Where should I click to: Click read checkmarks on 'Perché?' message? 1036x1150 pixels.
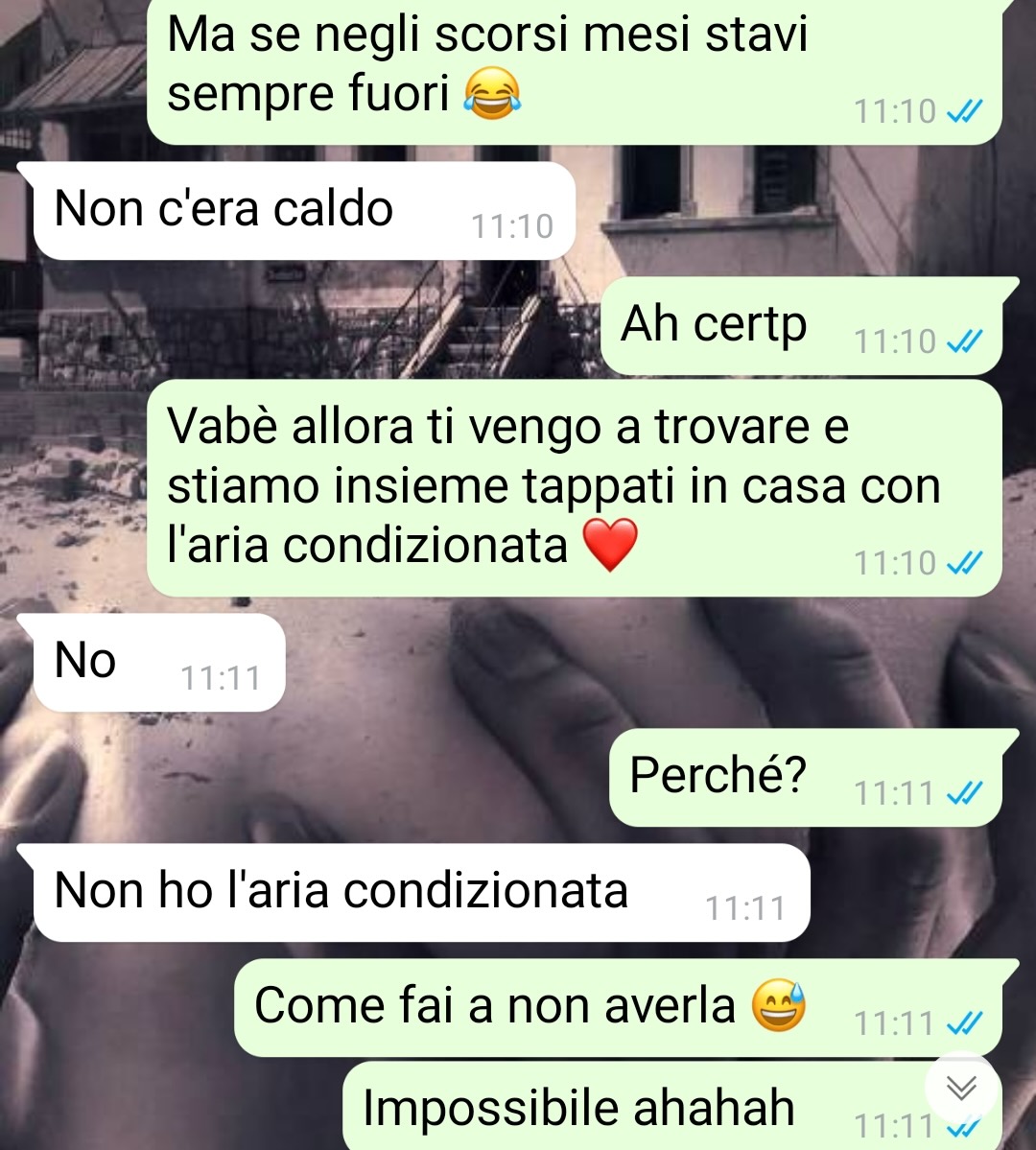coord(964,793)
